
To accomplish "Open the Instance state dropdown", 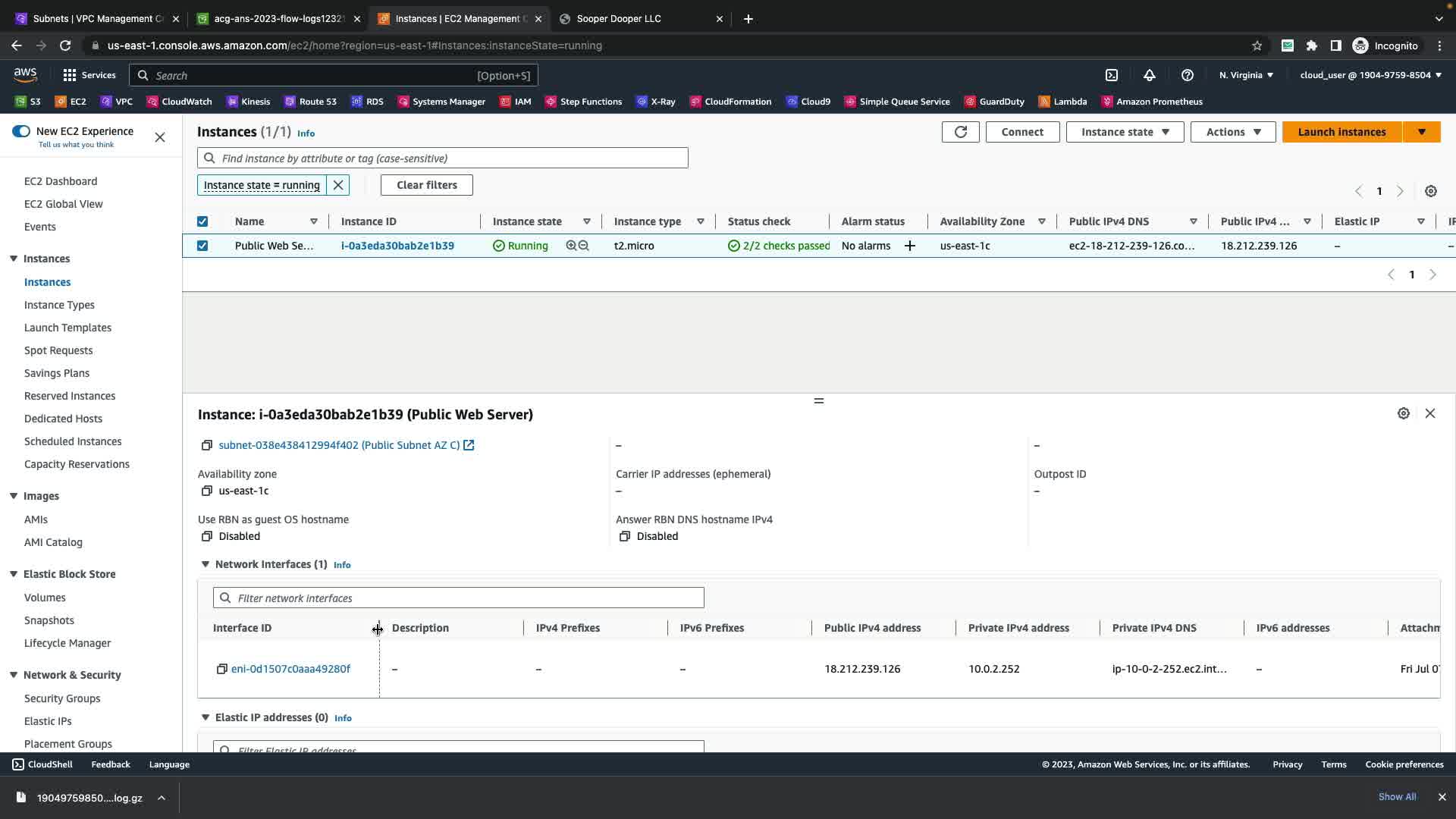I will (x=1125, y=132).
